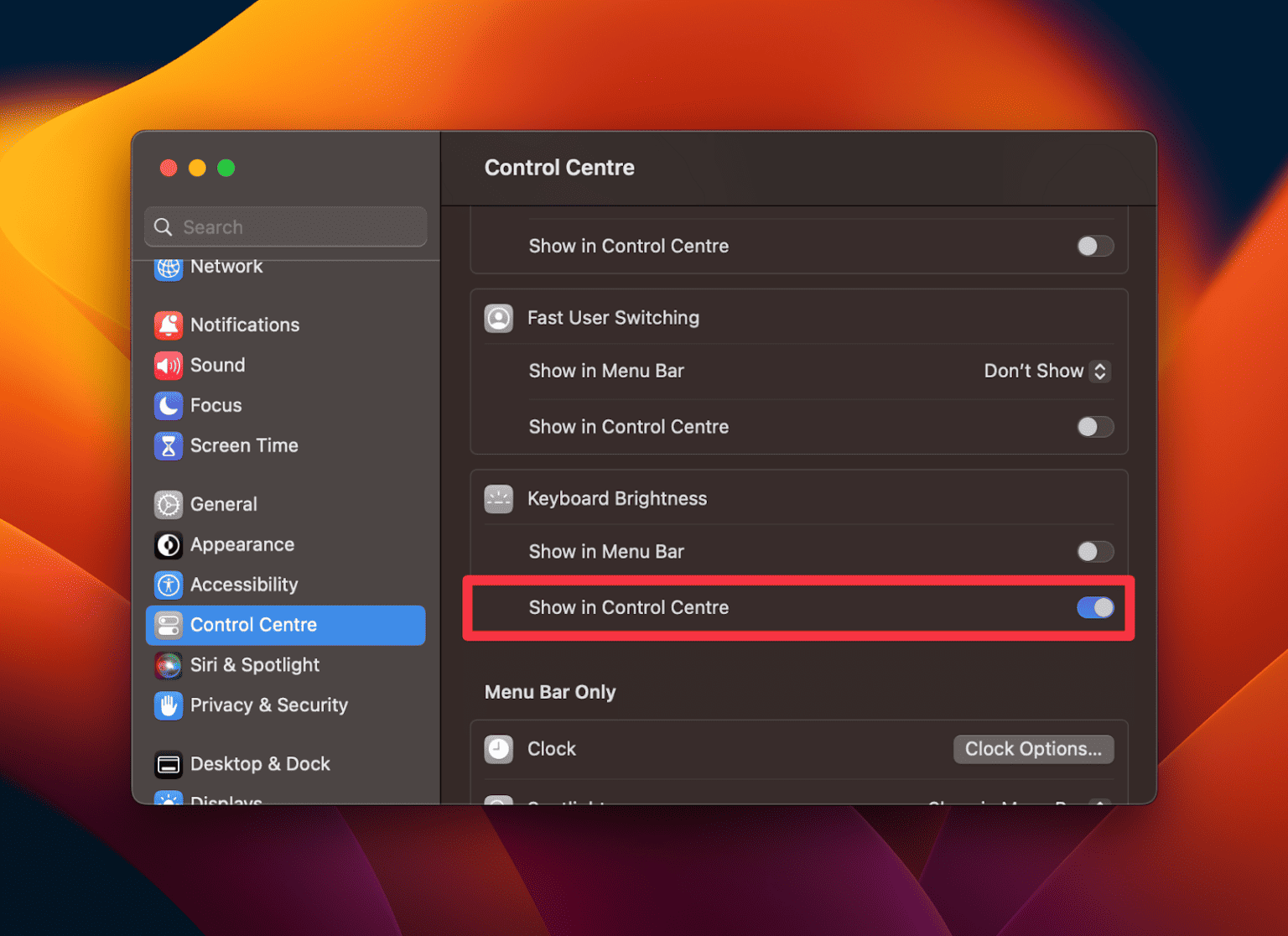Select Network in the sidebar
The image size is (1288, 936).
pyautogui.click(x=226, y=267)
